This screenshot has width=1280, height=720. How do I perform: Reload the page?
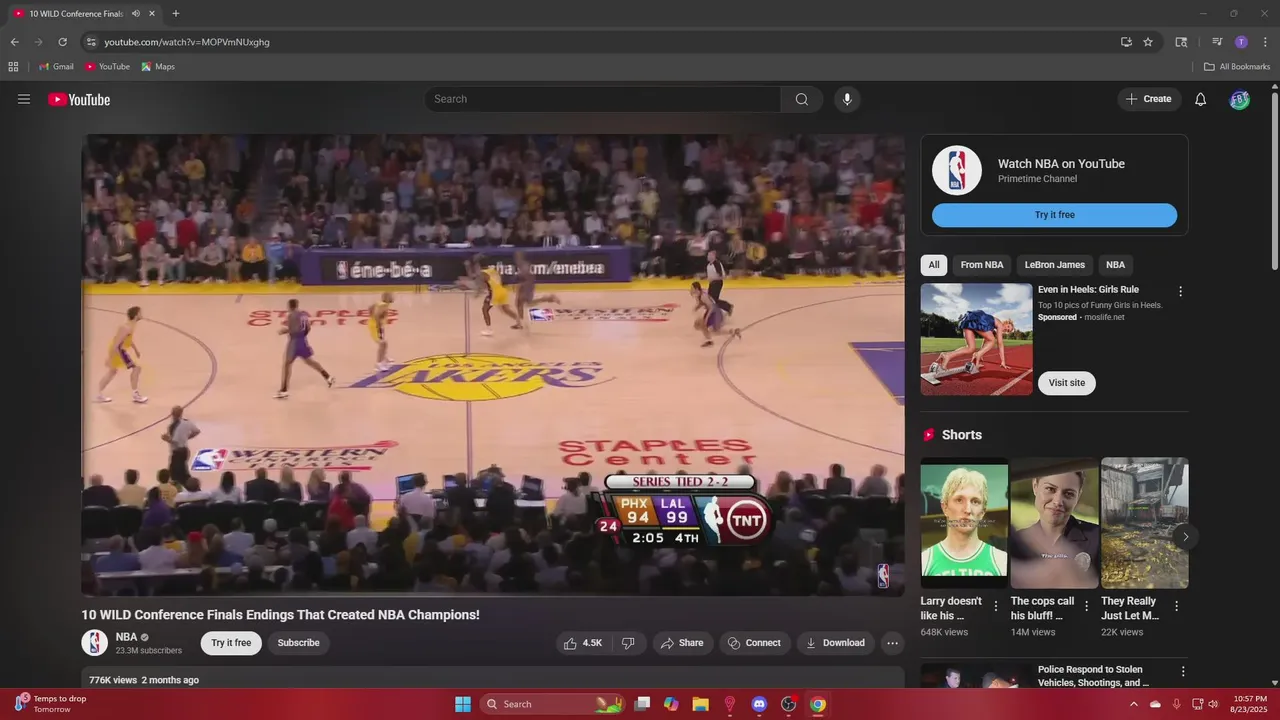(x=62, y=42)
